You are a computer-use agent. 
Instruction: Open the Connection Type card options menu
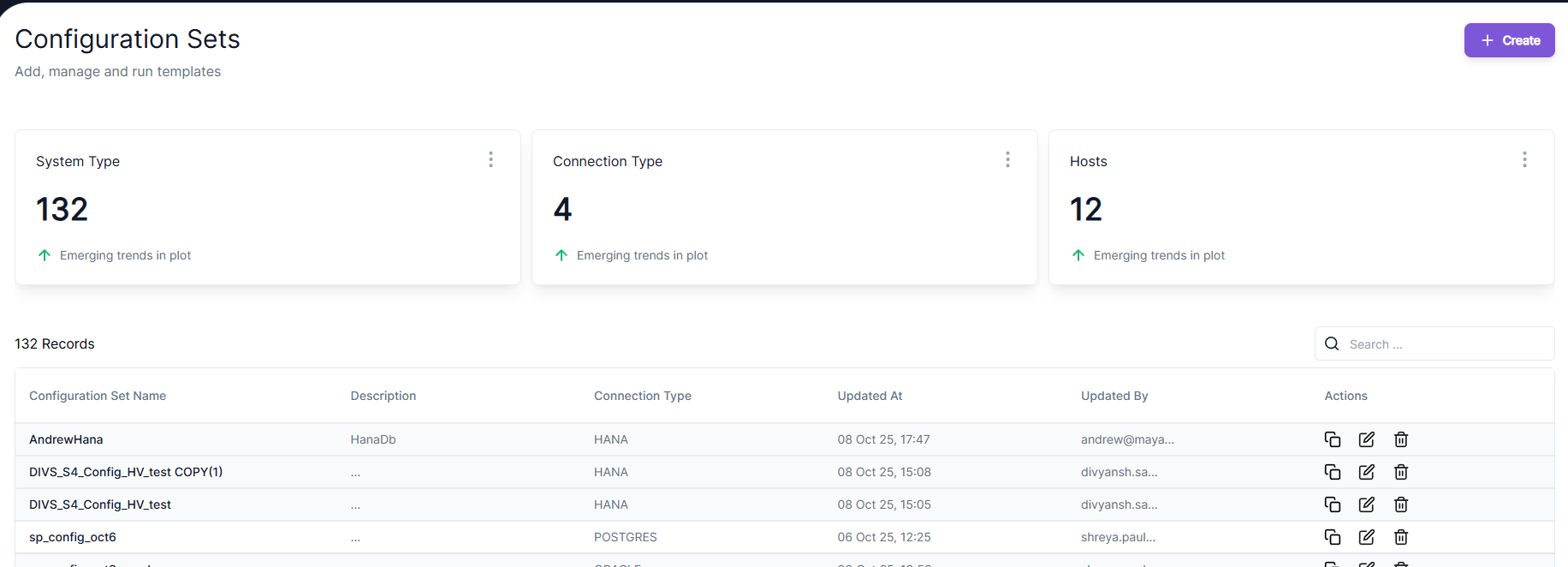pyautogui.click(x=1007, y=159)
